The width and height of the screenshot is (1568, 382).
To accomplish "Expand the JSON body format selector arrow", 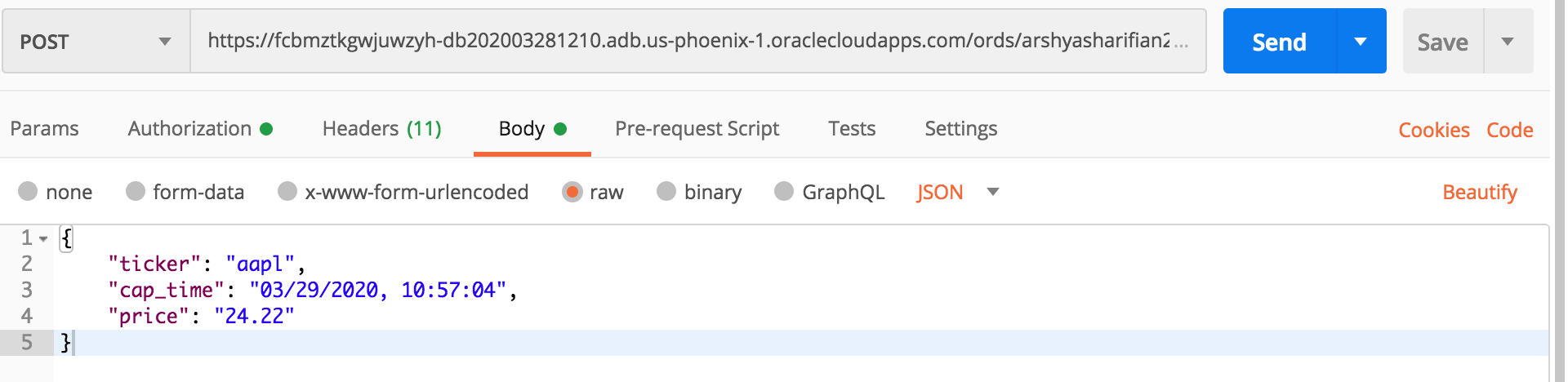I will tap(993, 193).
